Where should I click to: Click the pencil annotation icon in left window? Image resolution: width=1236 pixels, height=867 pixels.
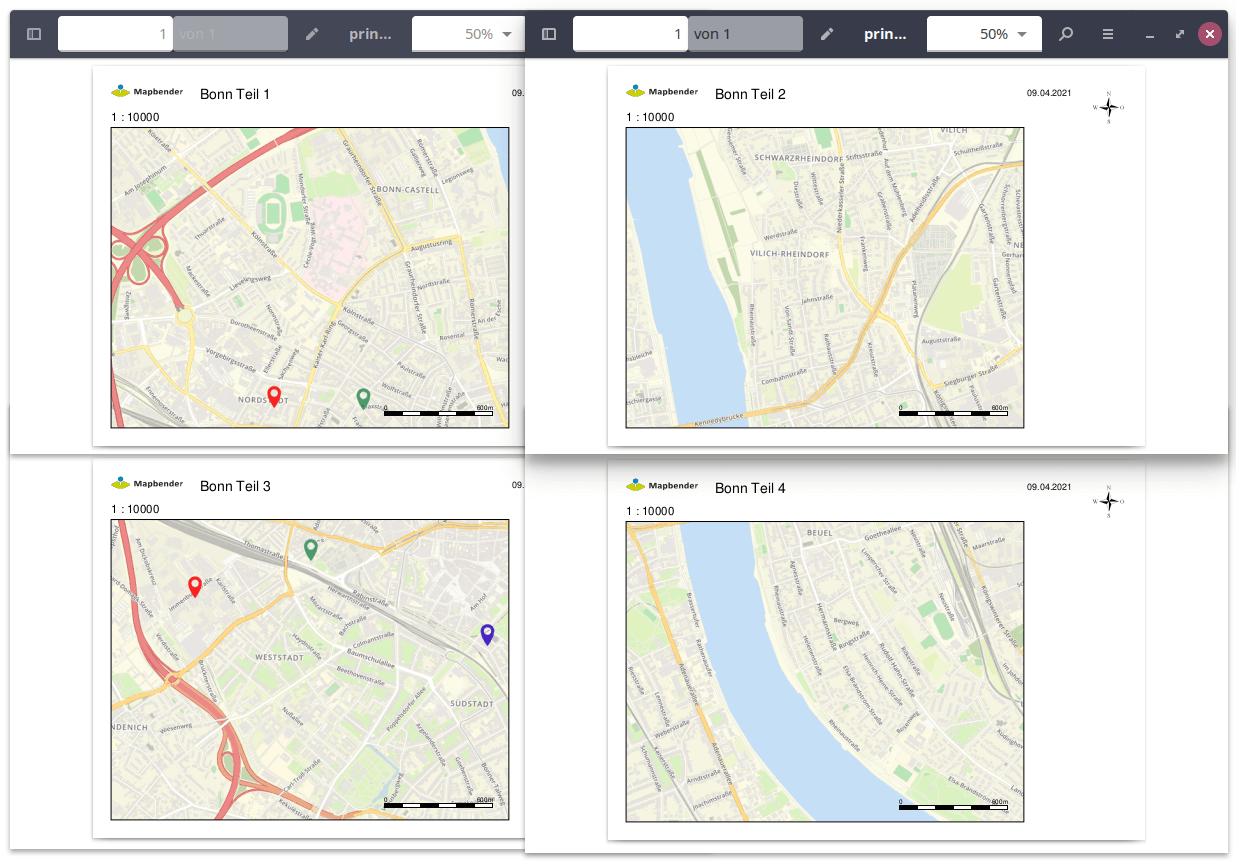[312, 34]
